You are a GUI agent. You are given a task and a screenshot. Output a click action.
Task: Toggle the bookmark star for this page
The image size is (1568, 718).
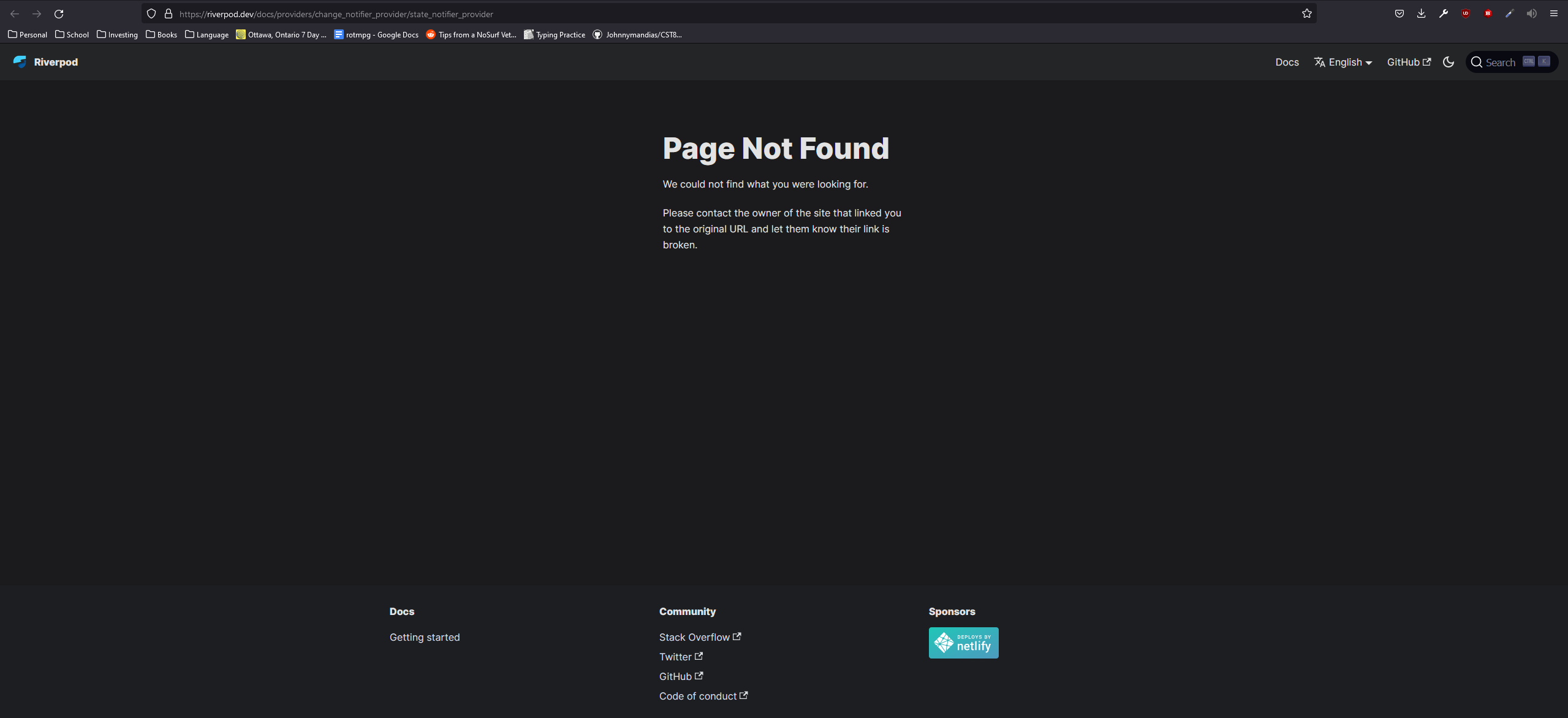click(1307, 13)
